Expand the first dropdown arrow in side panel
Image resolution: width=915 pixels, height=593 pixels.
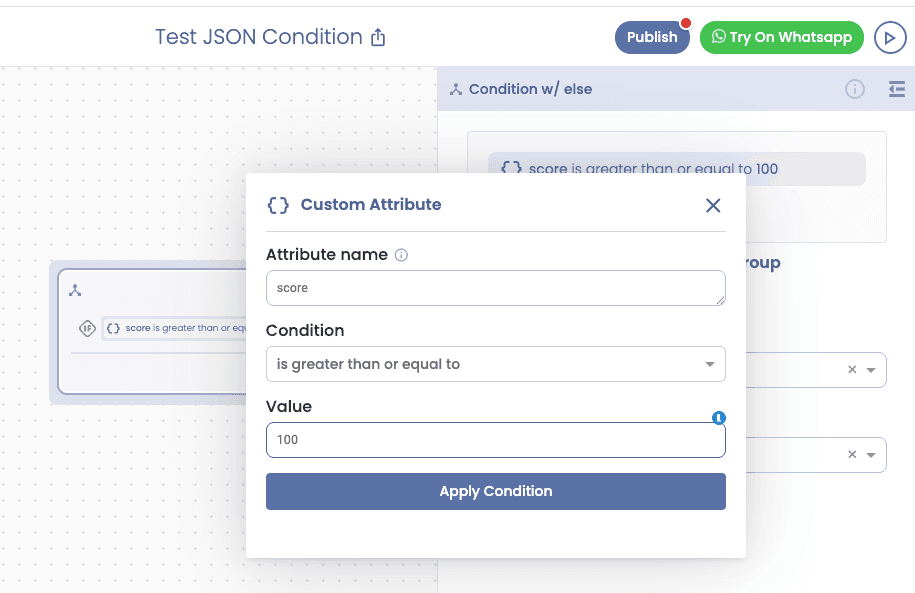point(871,370)
